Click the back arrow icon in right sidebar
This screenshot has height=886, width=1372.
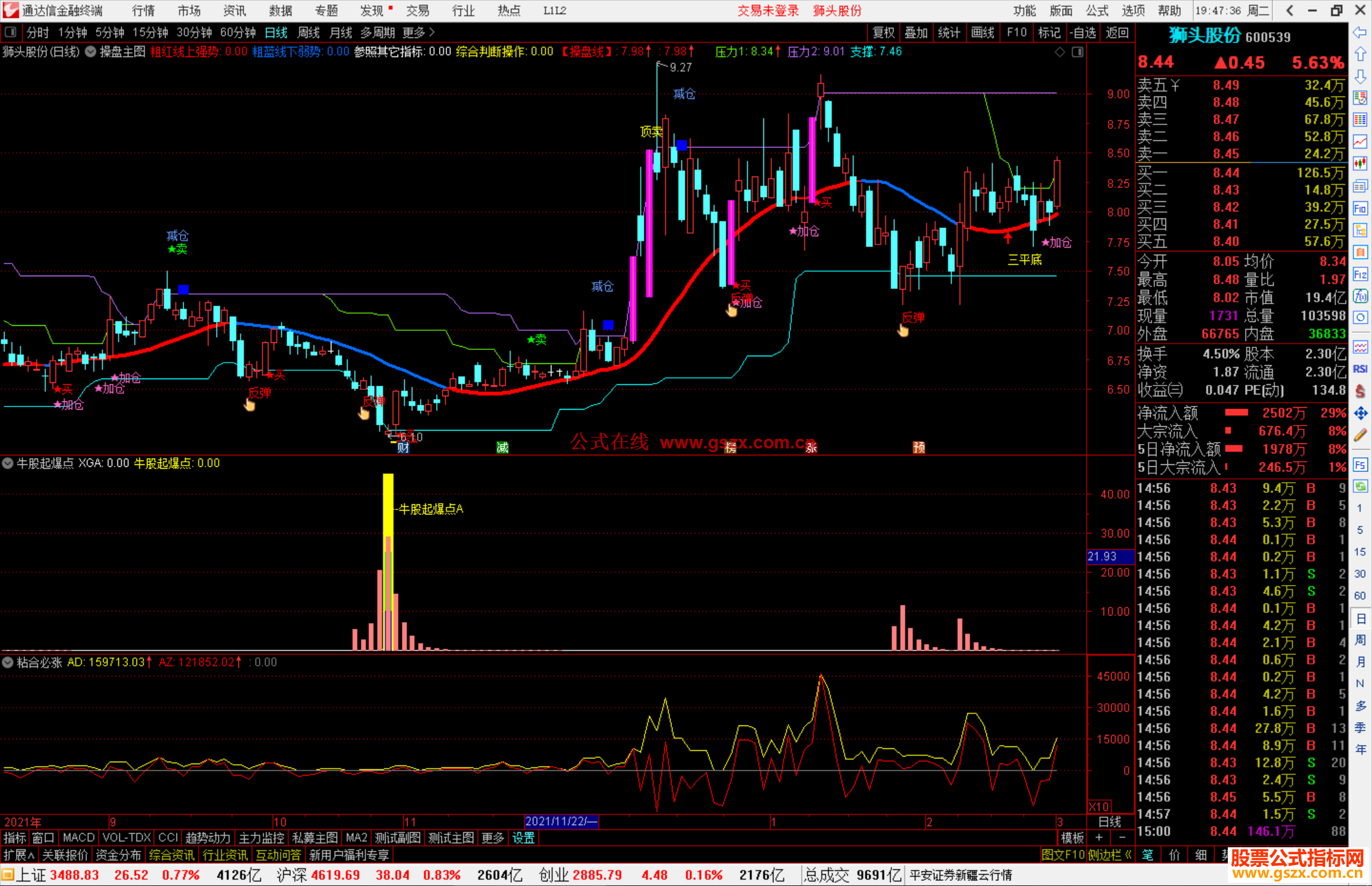tap(1360, 32)
